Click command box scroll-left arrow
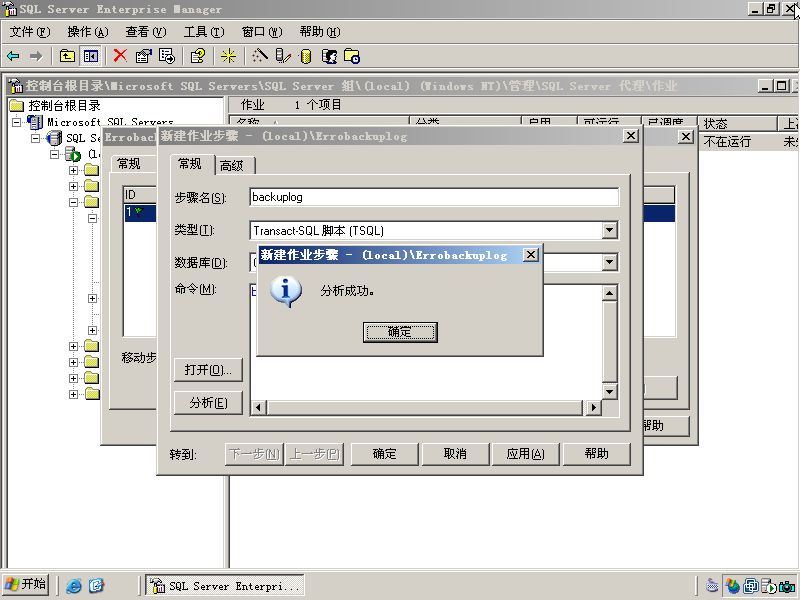Image resolution: width=800 pixels, height=600 pixels. click(259, 408)
